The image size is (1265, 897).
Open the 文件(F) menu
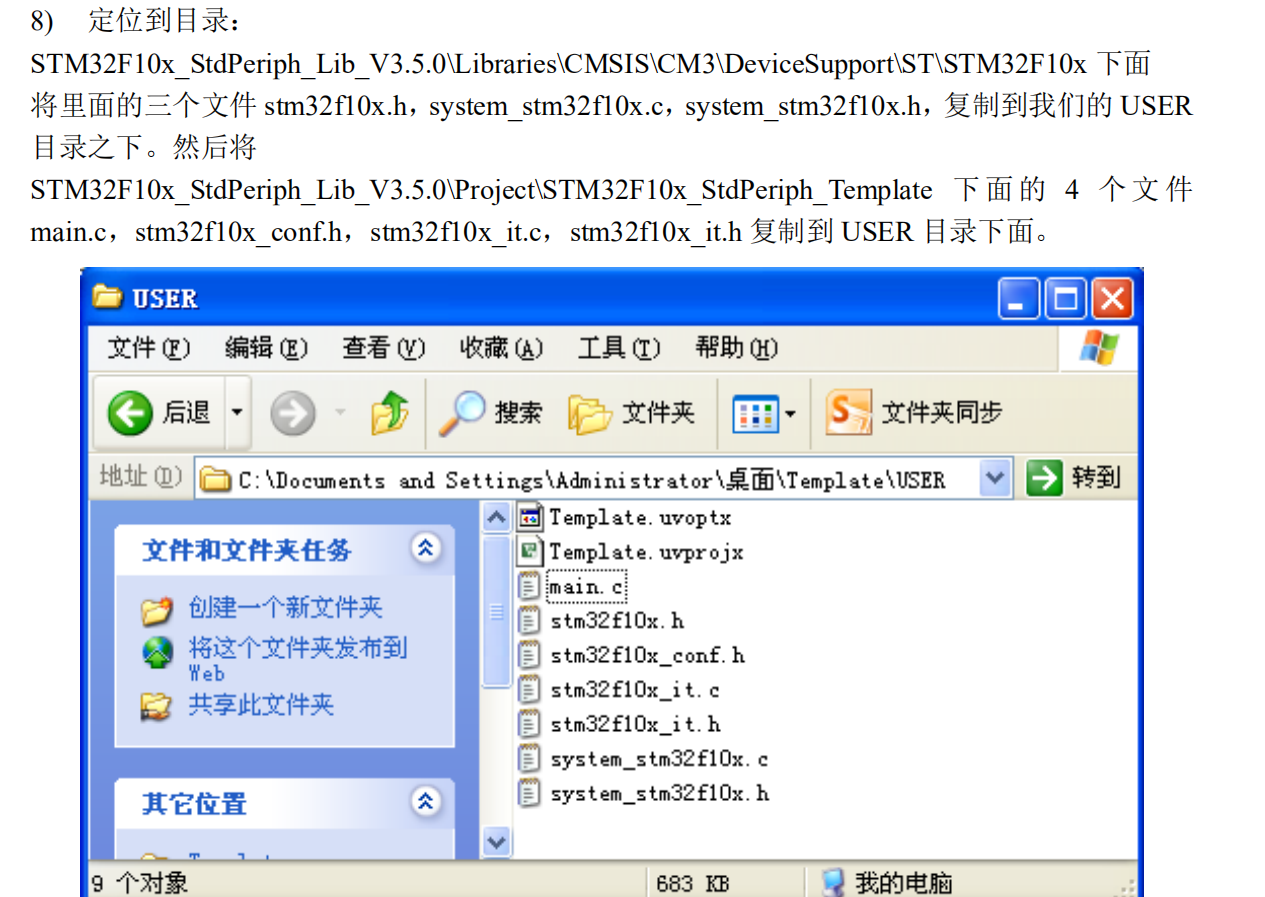(x=148, y=348)
